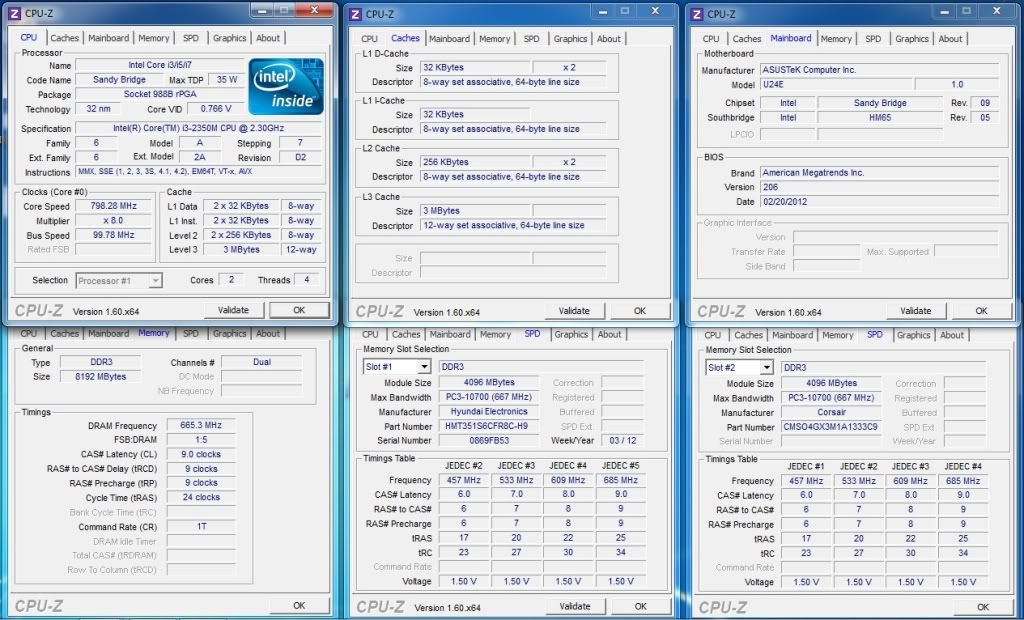This screenshot has width=1024, height=620.
Task: Click OK in the Mainboard window
Action: tap(982, 311)
